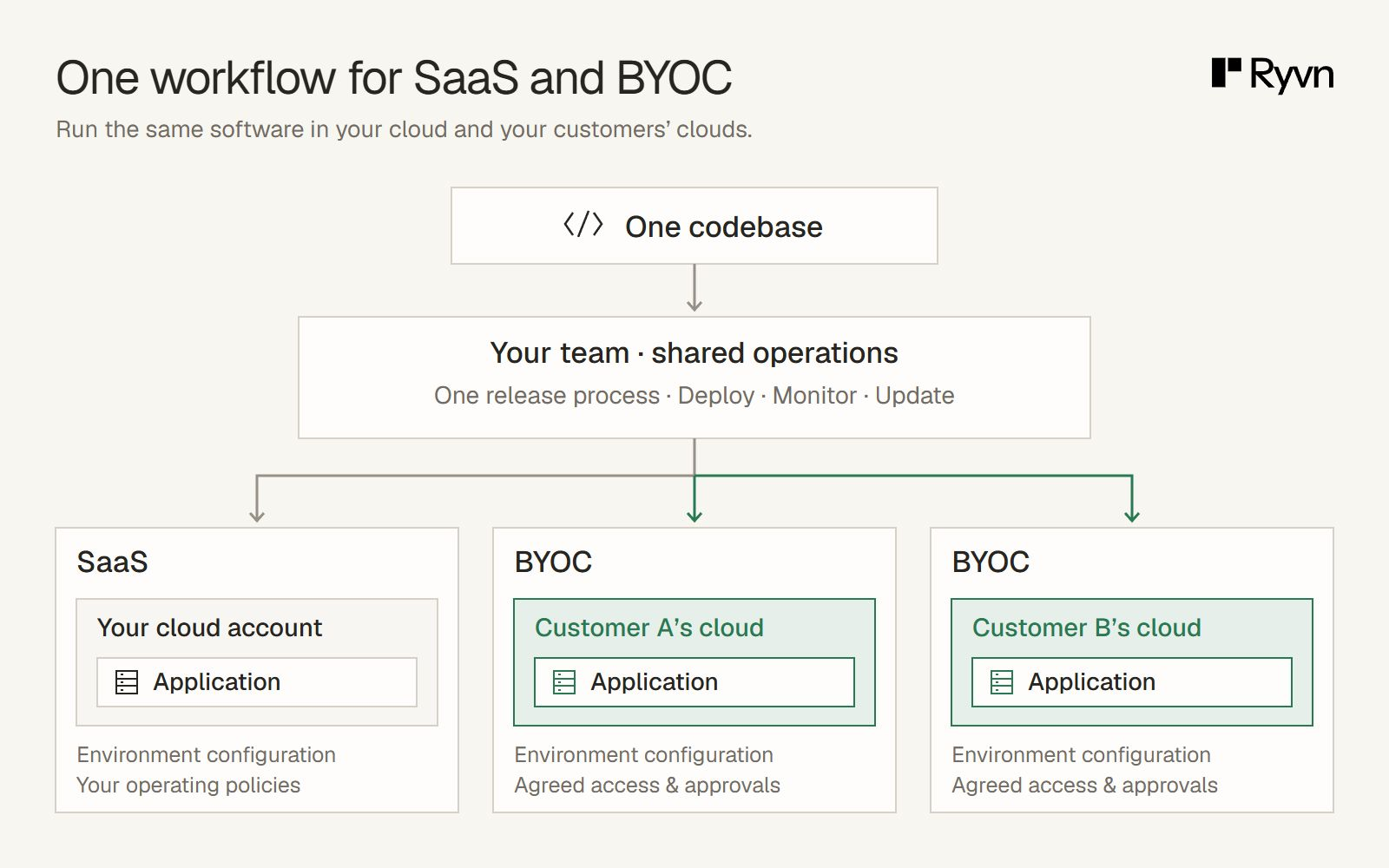Click the word 'Deploy'

[716, 396]
